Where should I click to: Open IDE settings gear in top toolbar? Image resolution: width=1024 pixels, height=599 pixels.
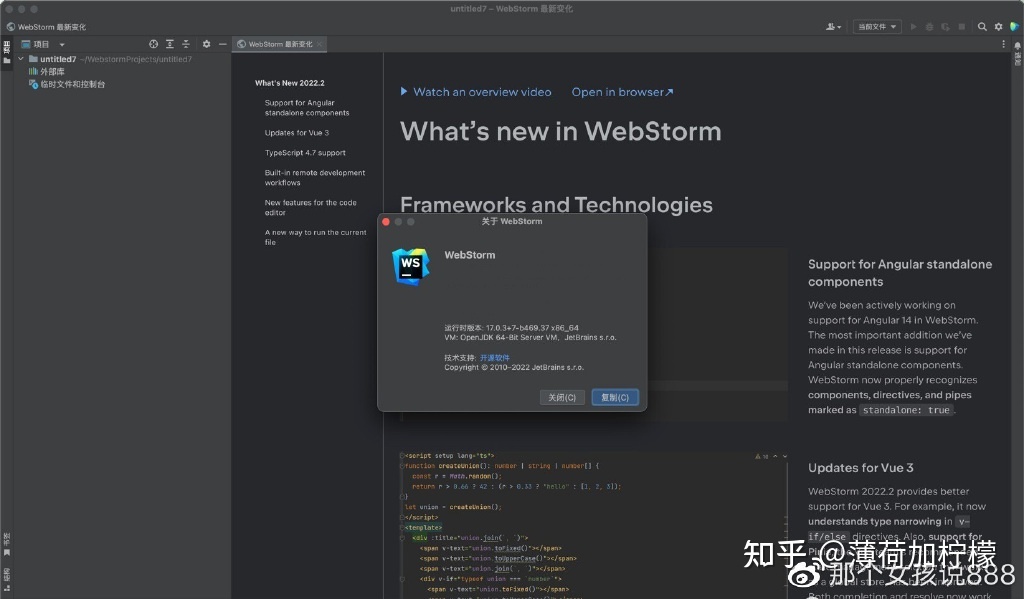click(x=999, y=27)
